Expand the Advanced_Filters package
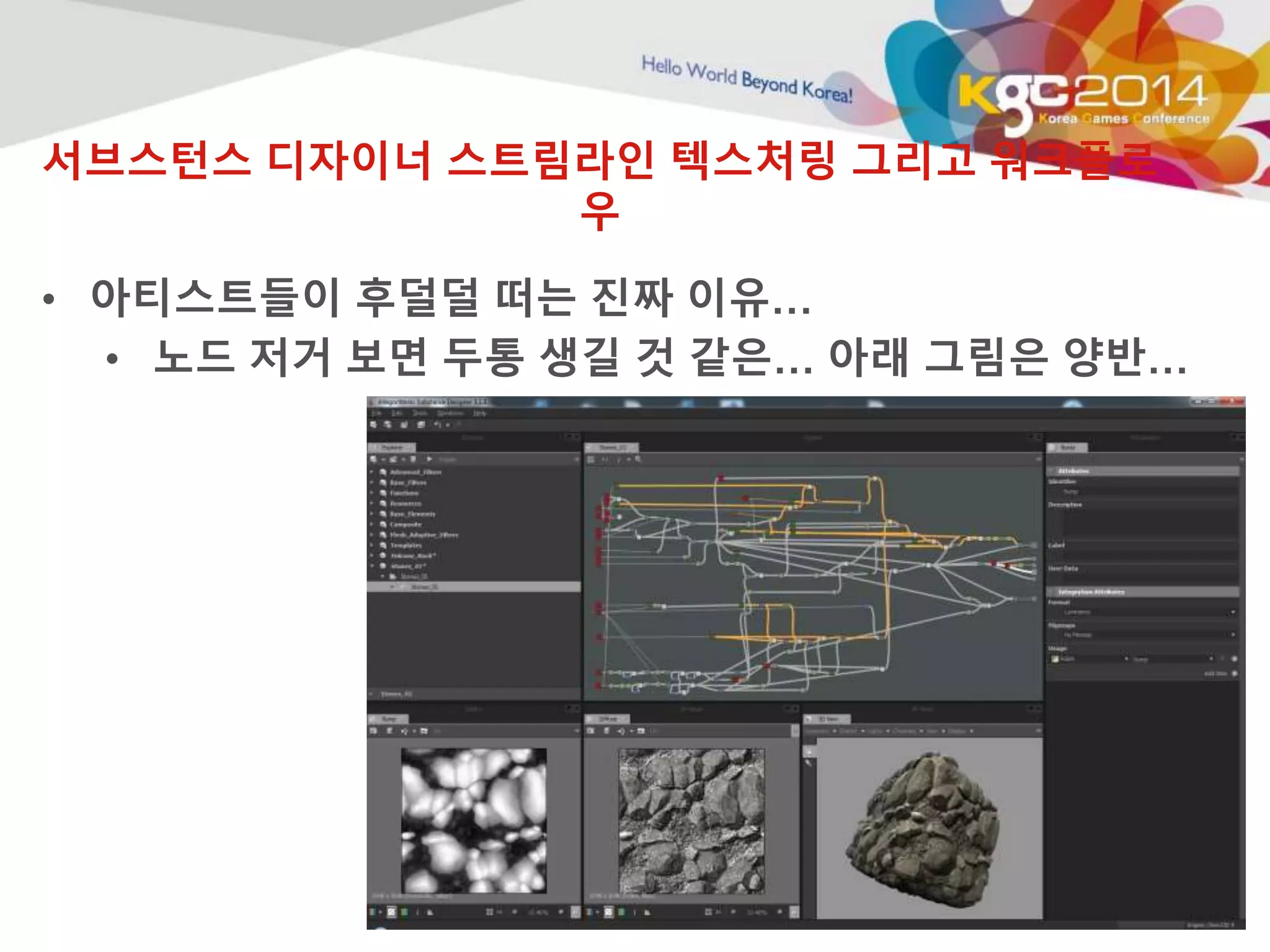The width and height of the screenshot is (1270, 952). coord(372,472)
